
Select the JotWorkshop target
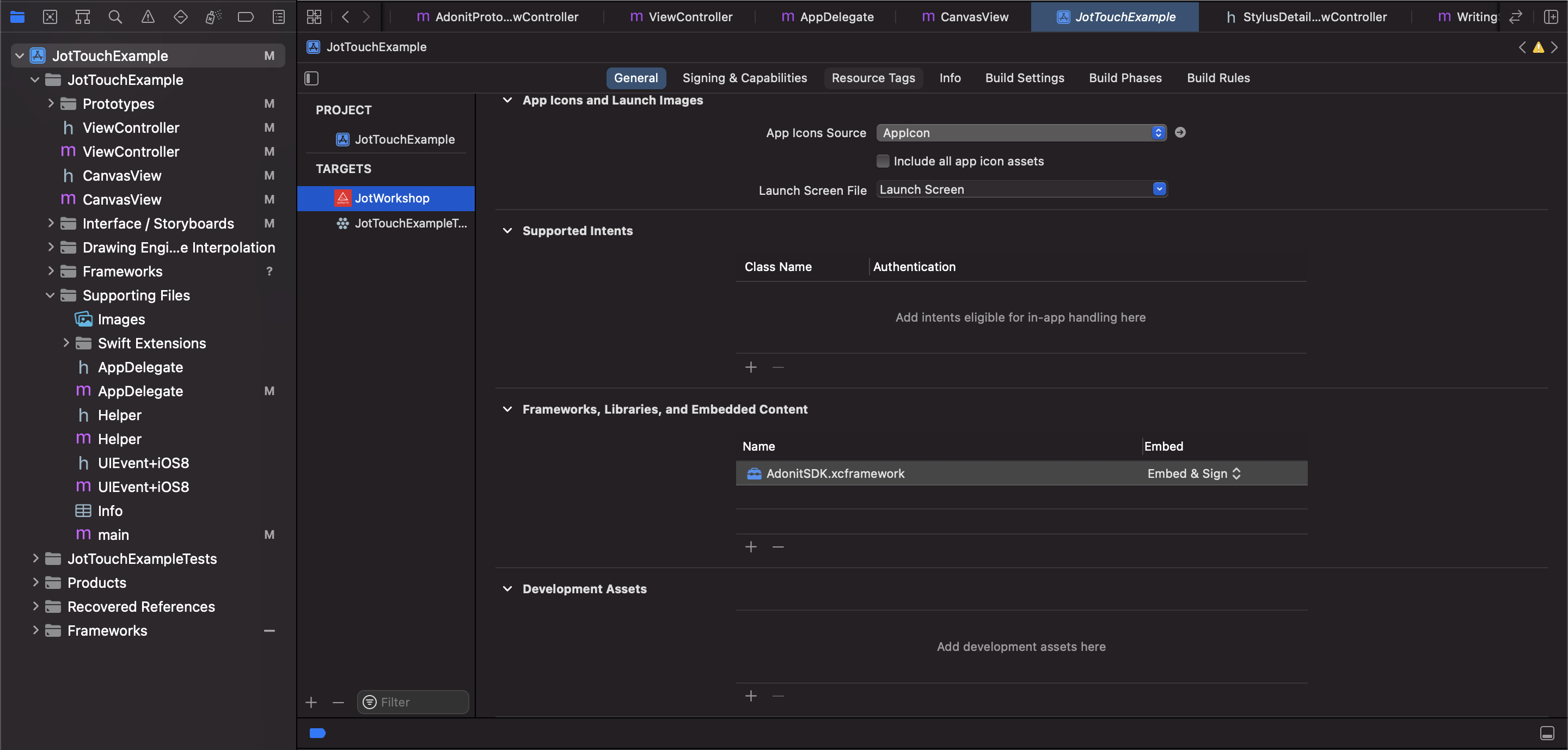[386, 198]
